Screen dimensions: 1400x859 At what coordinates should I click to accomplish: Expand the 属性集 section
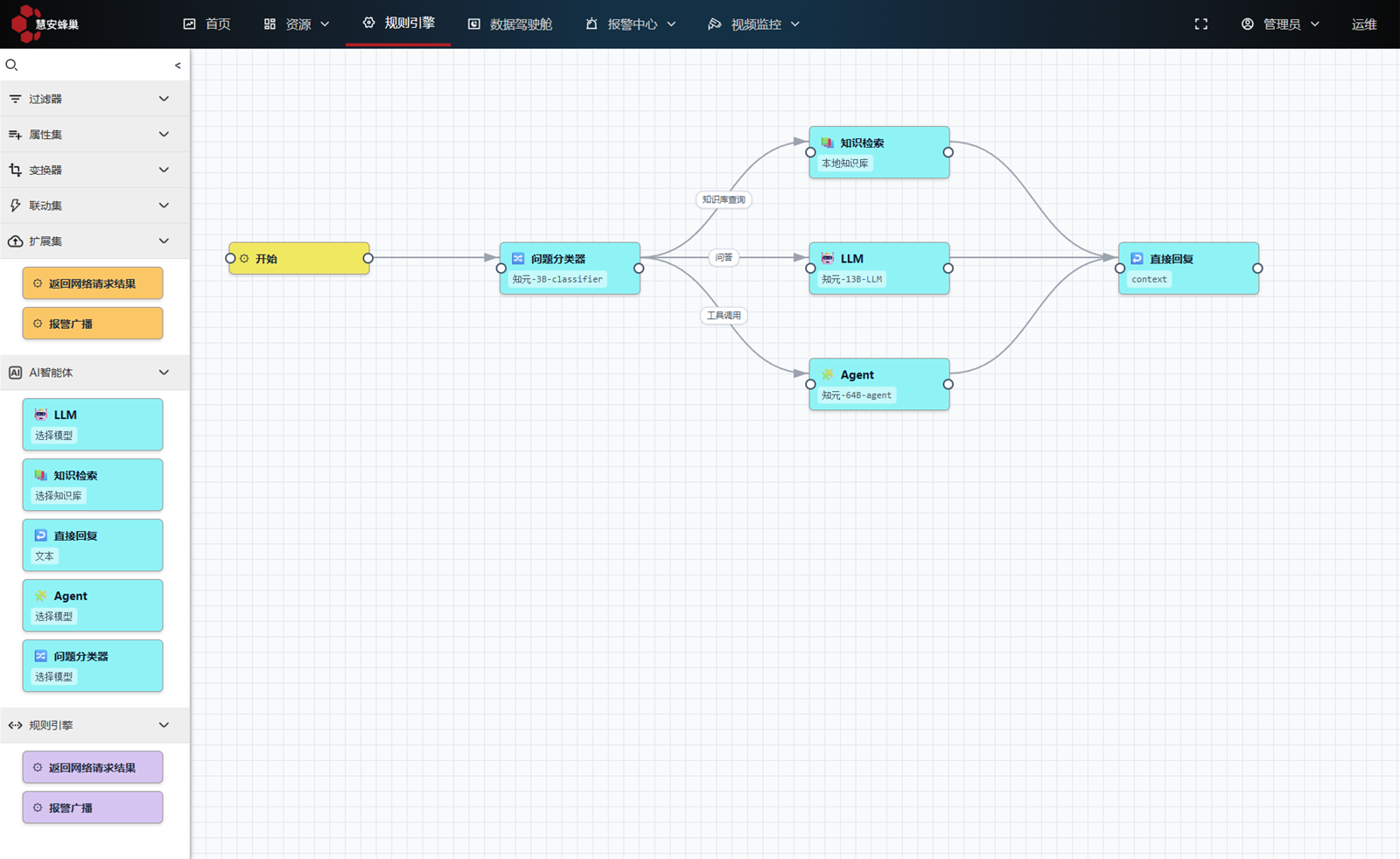click(164, 135)
